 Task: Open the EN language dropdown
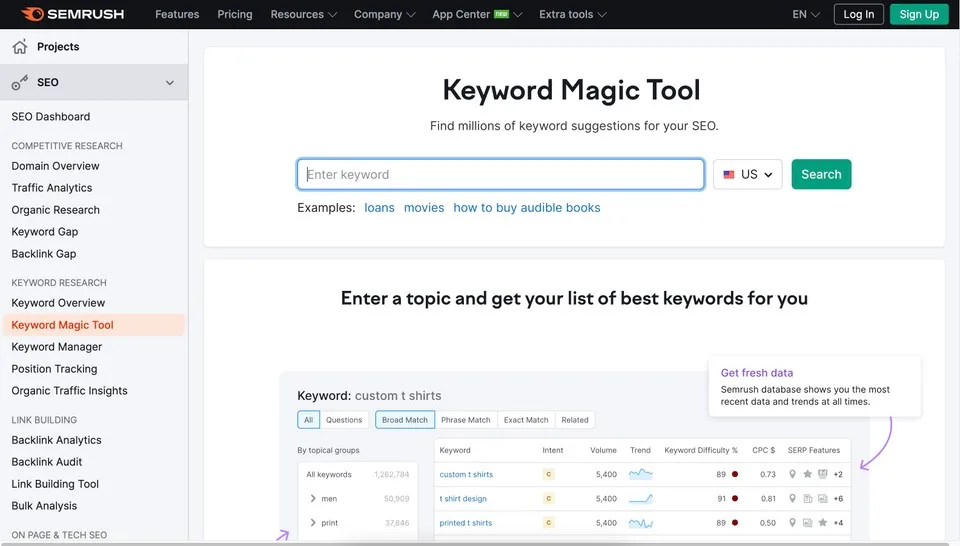tap(806, 14)
